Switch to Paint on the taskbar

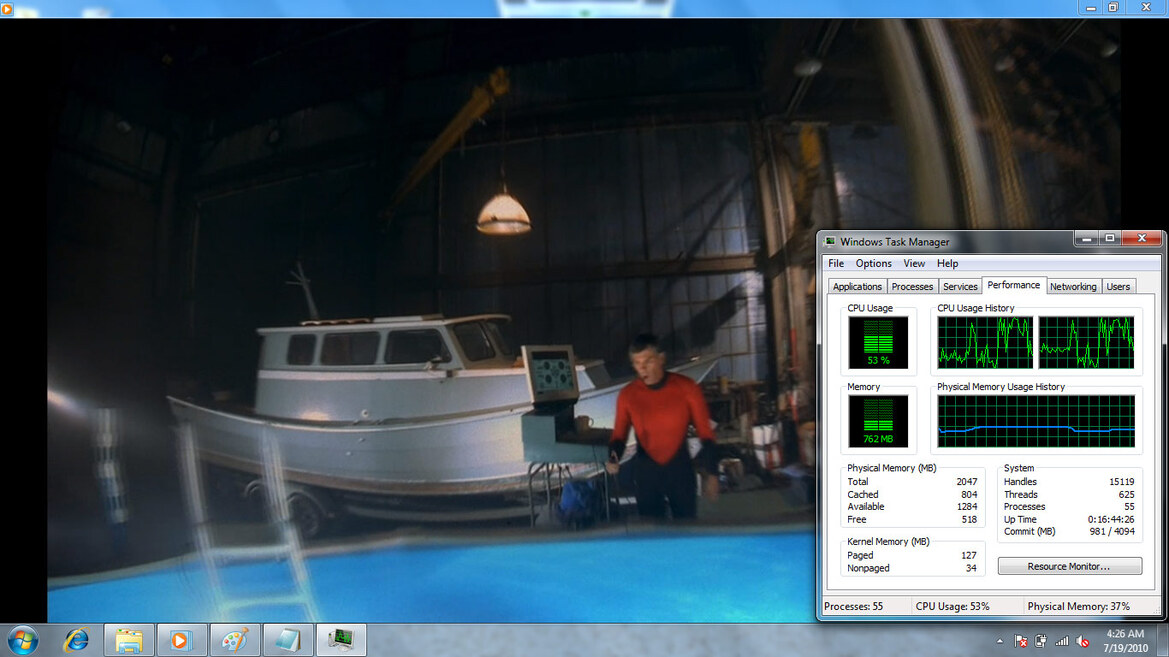point(235,641)
